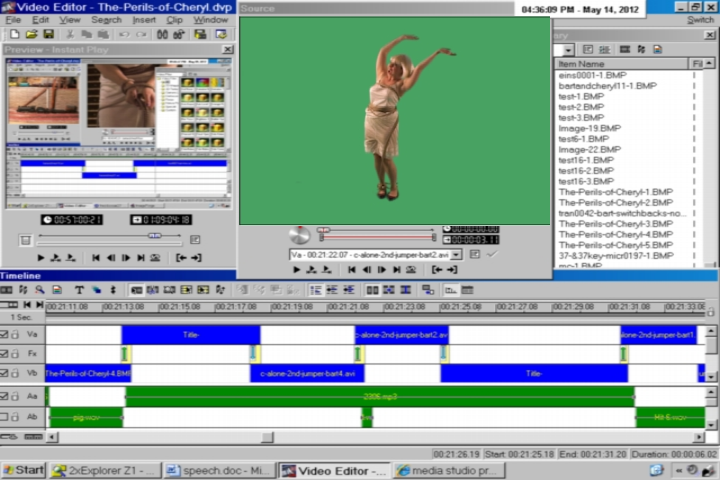Click the Save project floppy icon

[x=48, y=34]
